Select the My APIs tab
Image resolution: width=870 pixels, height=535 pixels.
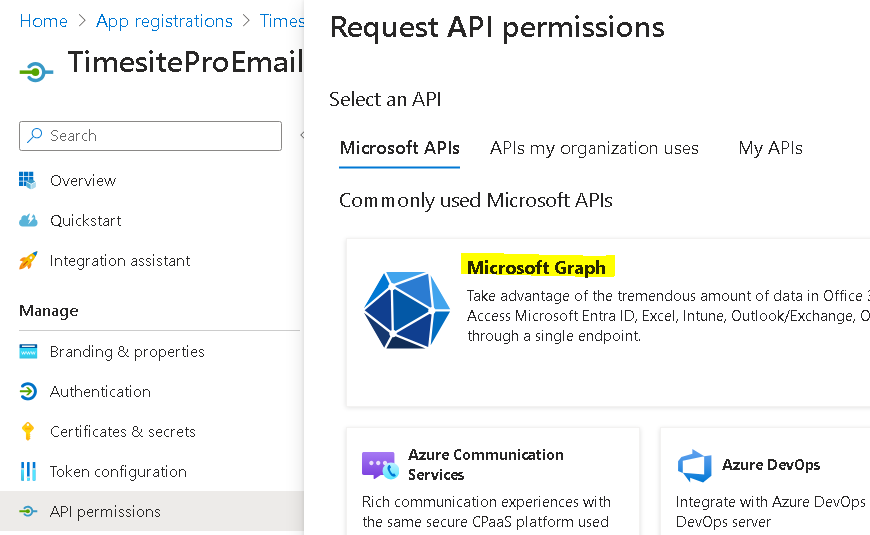pos(770,148)
